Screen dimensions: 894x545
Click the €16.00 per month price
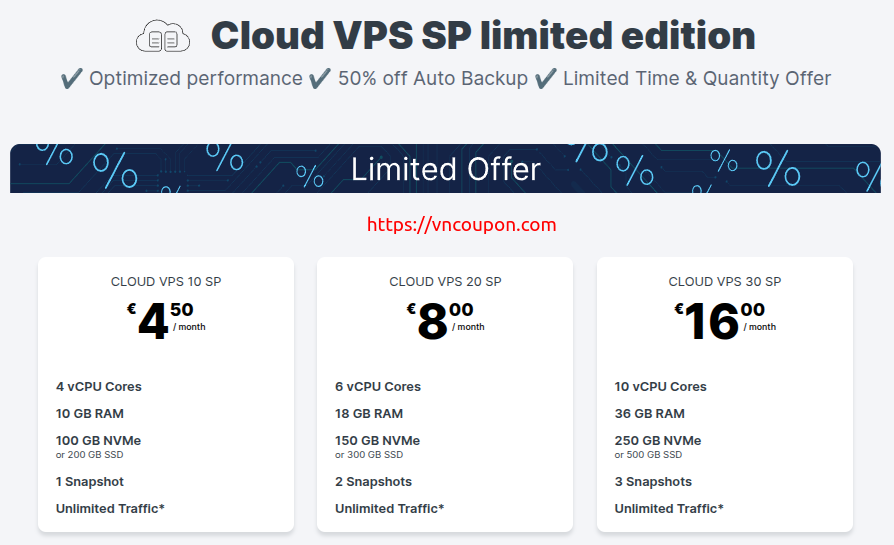(724, 321)
